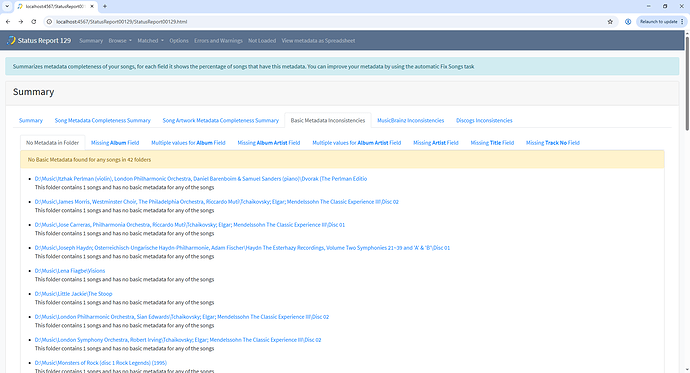Screen dimensions: 690x373
Task: Open the tab search dropdown arrow
Action: tap(7, 6)
